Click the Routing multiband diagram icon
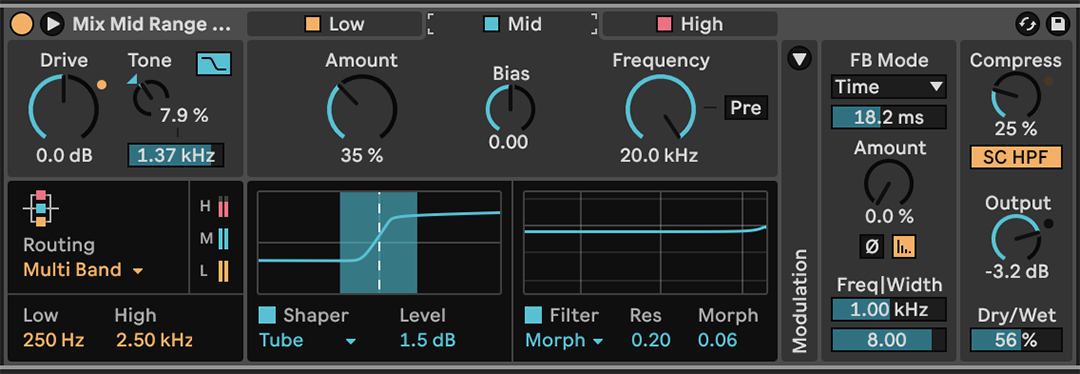The width and height of the screenshot is (1080, 374). coord(41,208)
